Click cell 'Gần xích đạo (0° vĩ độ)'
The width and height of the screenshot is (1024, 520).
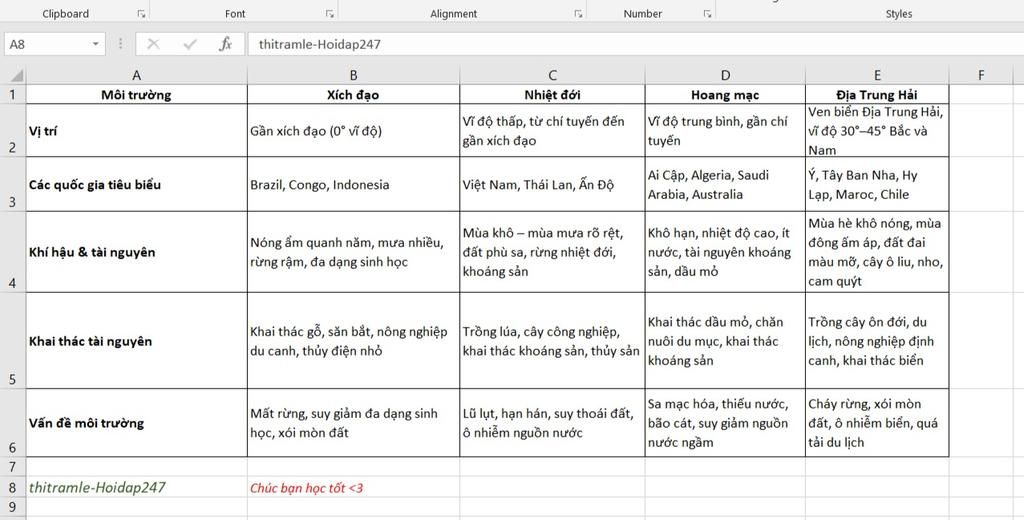[353, 130]
